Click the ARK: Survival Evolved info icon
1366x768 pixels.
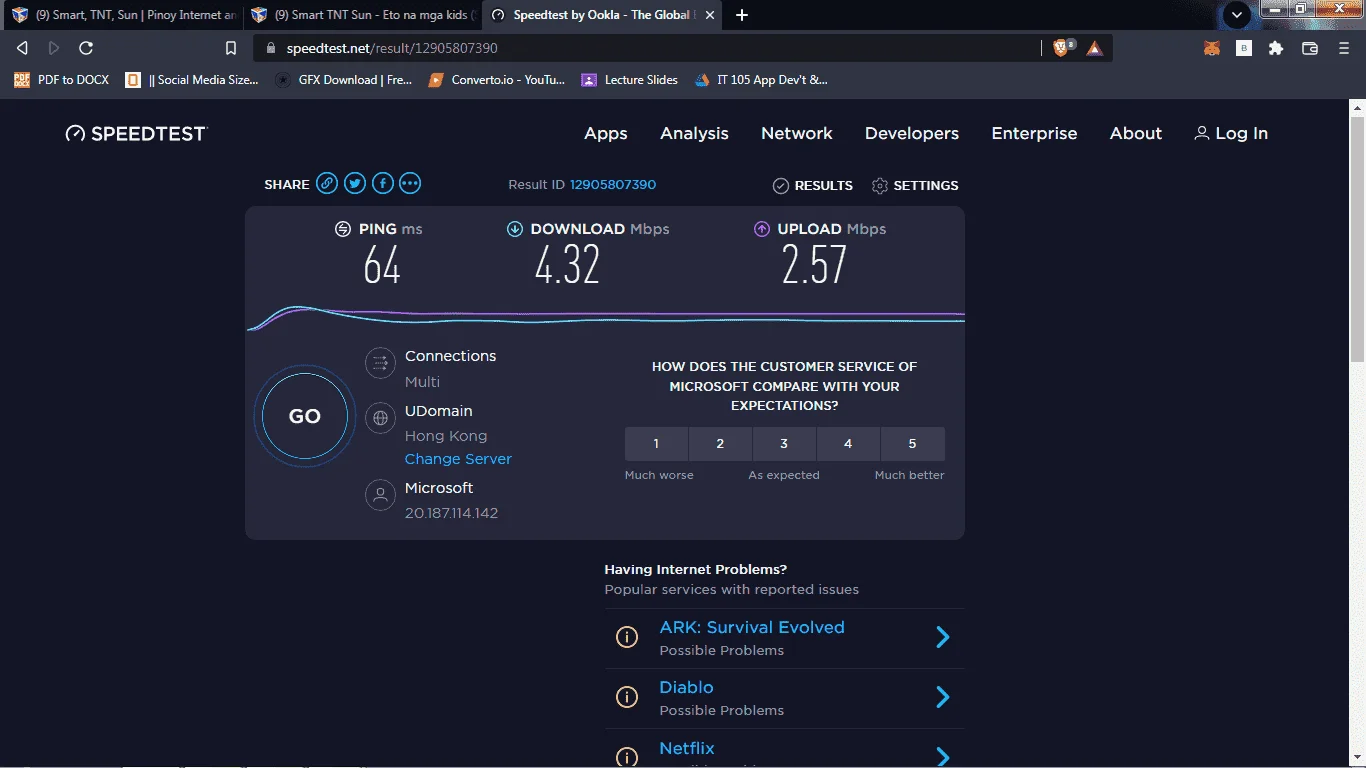(627, 637)
